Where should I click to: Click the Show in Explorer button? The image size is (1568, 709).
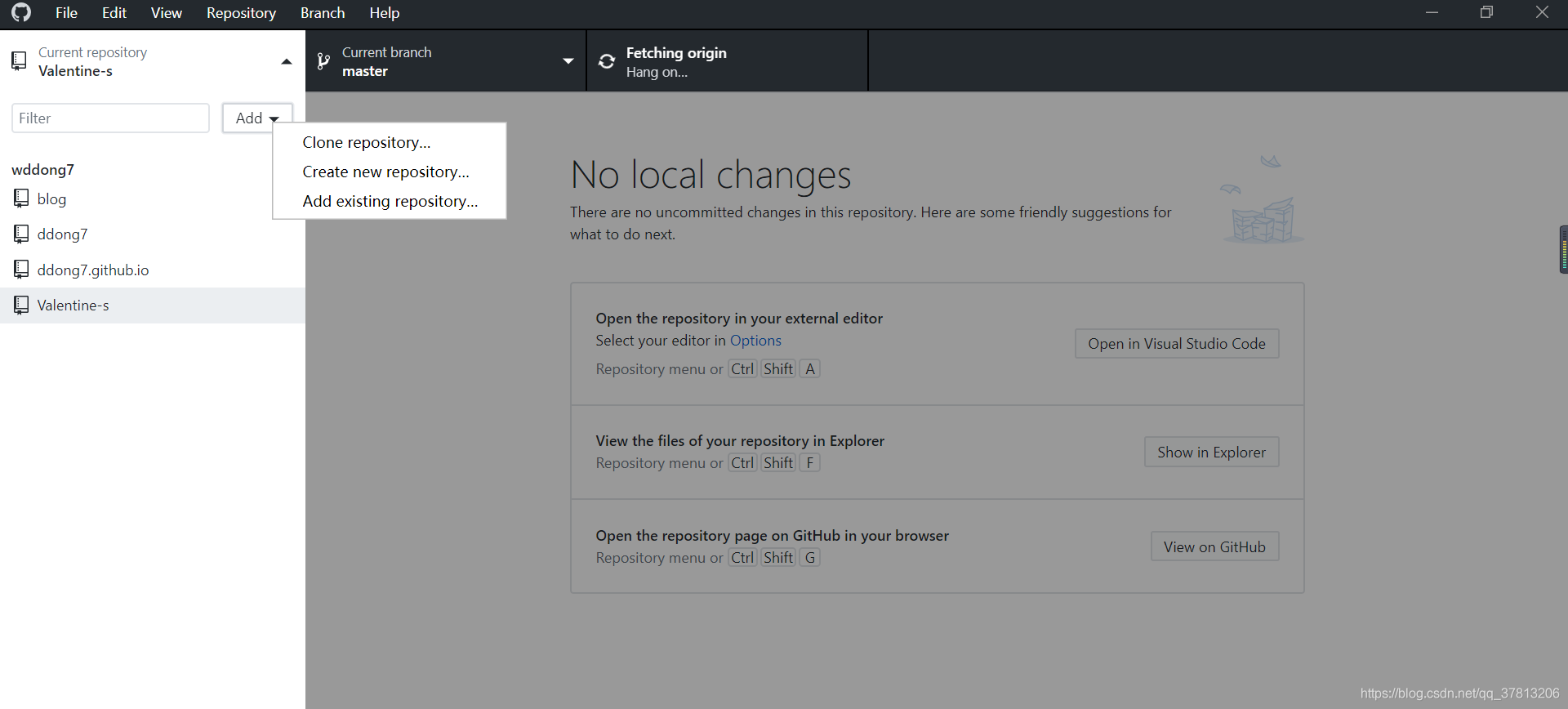(x=1211, y=453)
